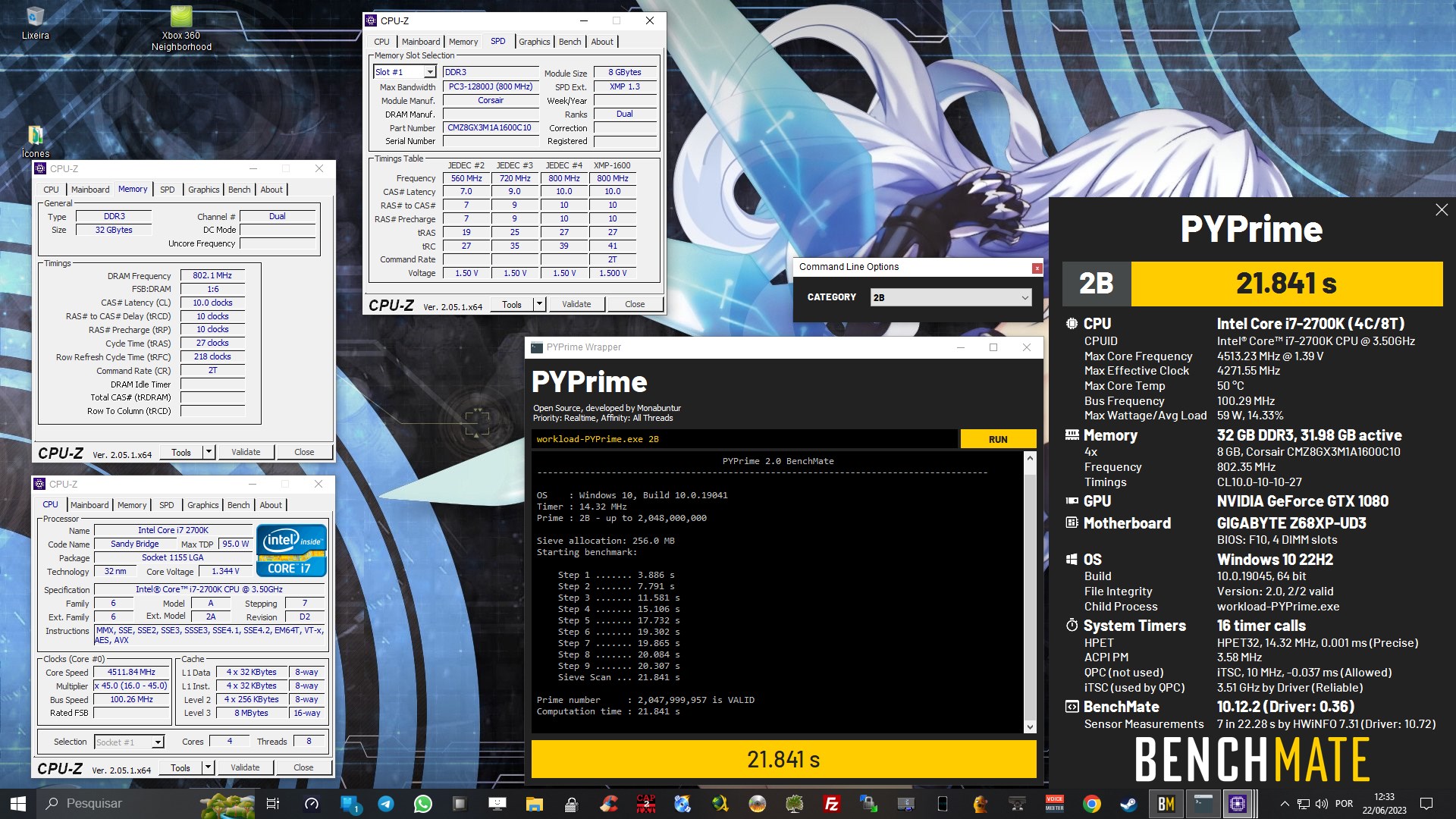1456x819 pixels.
Task: Launch WhatsApp from the taskbar
Action: (x=422, y=803)
